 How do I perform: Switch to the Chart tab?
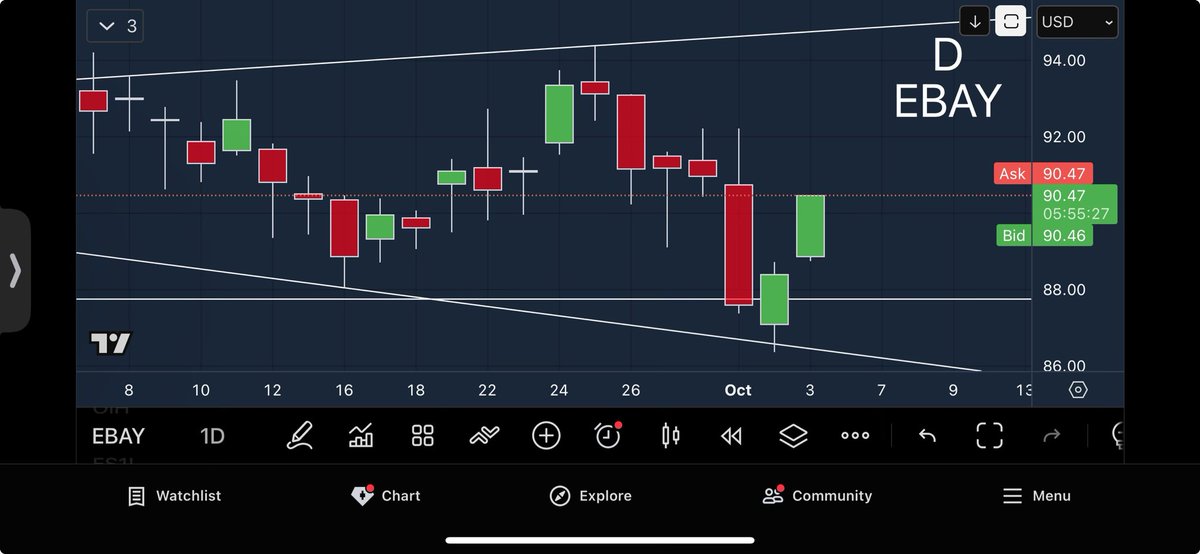coord(386,496)
